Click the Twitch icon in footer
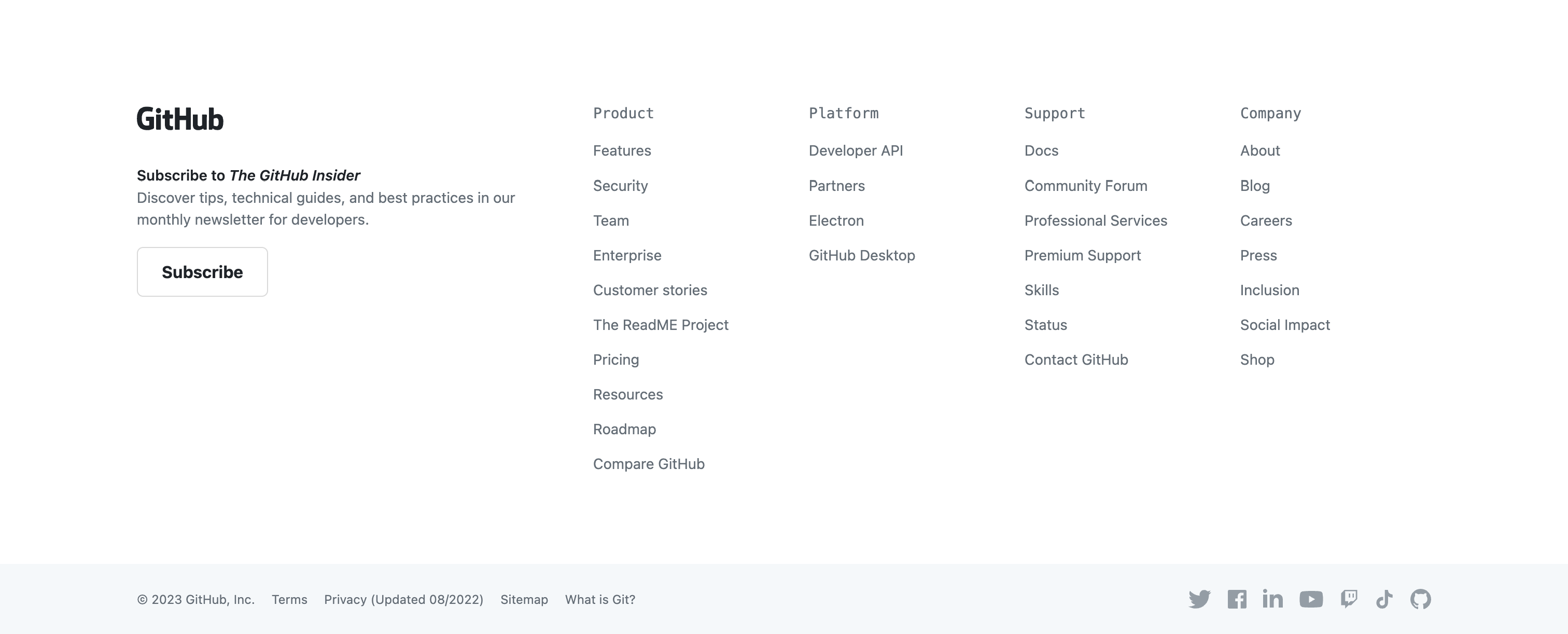 1348,599
